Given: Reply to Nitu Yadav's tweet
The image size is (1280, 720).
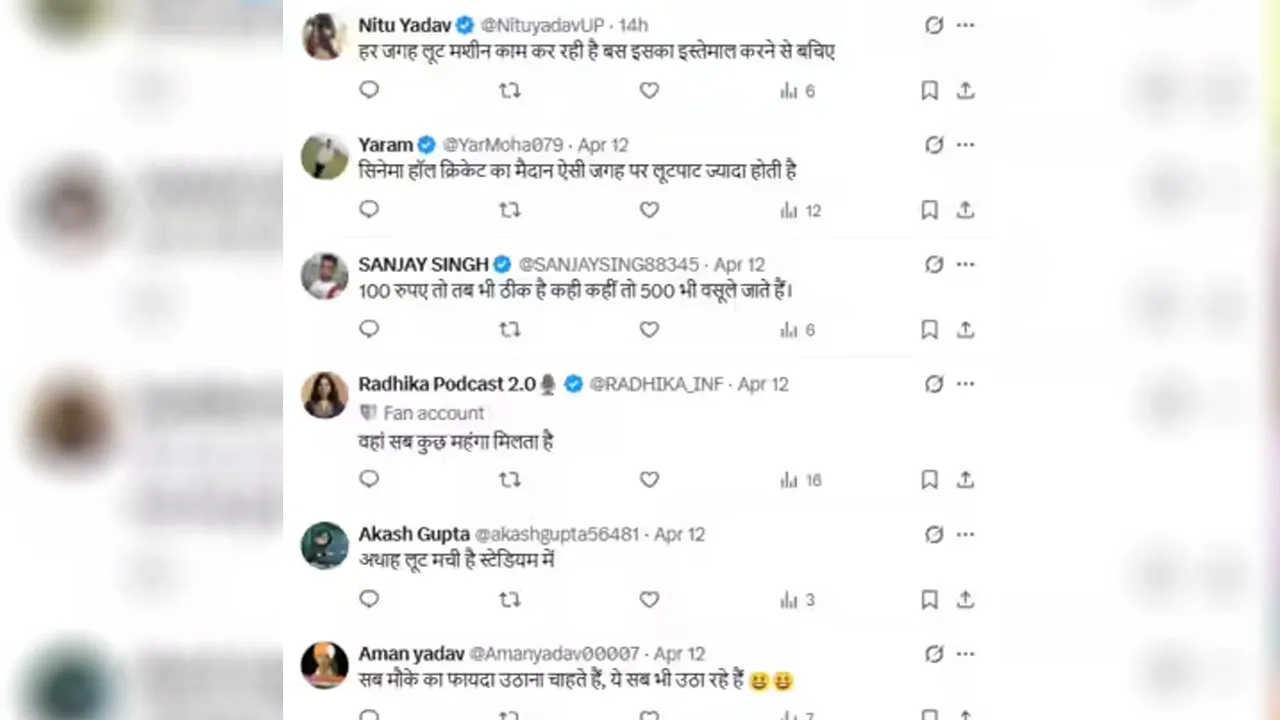Looking at the screenshot, I should pyautogui.click(x=369, y=90).
